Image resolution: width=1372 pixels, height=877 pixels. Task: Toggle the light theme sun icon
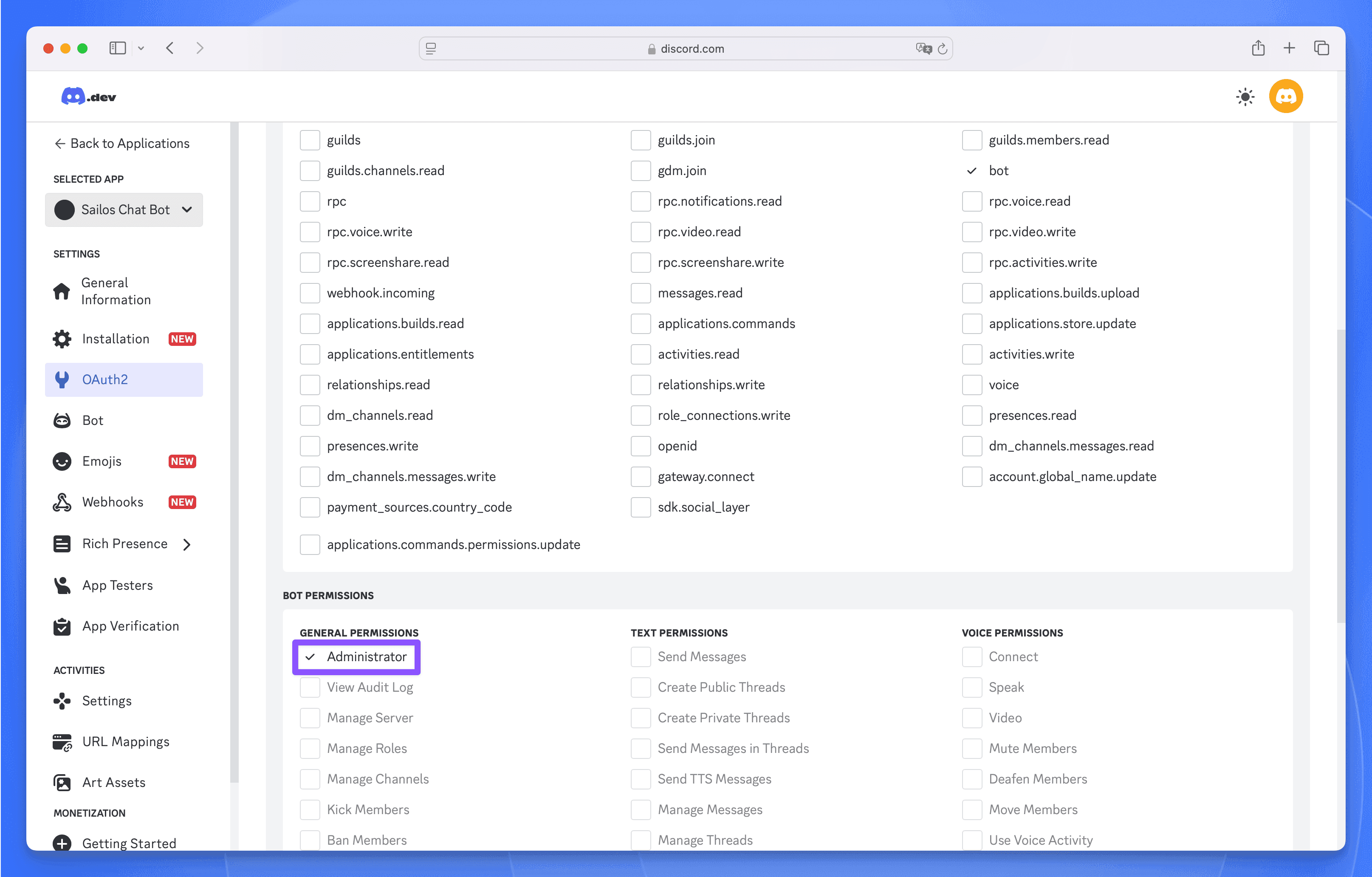[1245, 97]
